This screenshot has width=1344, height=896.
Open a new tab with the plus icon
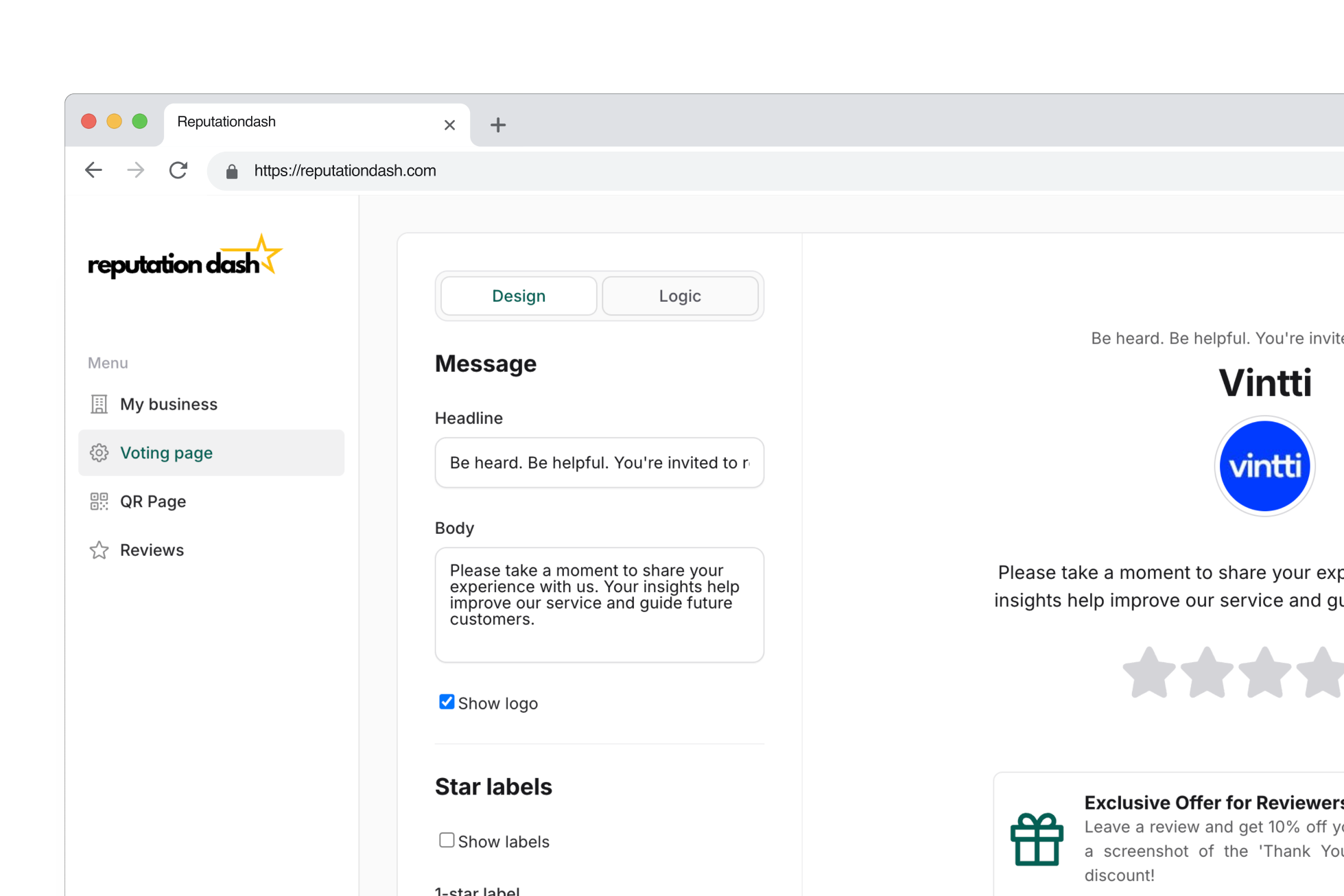coord(498,125)
